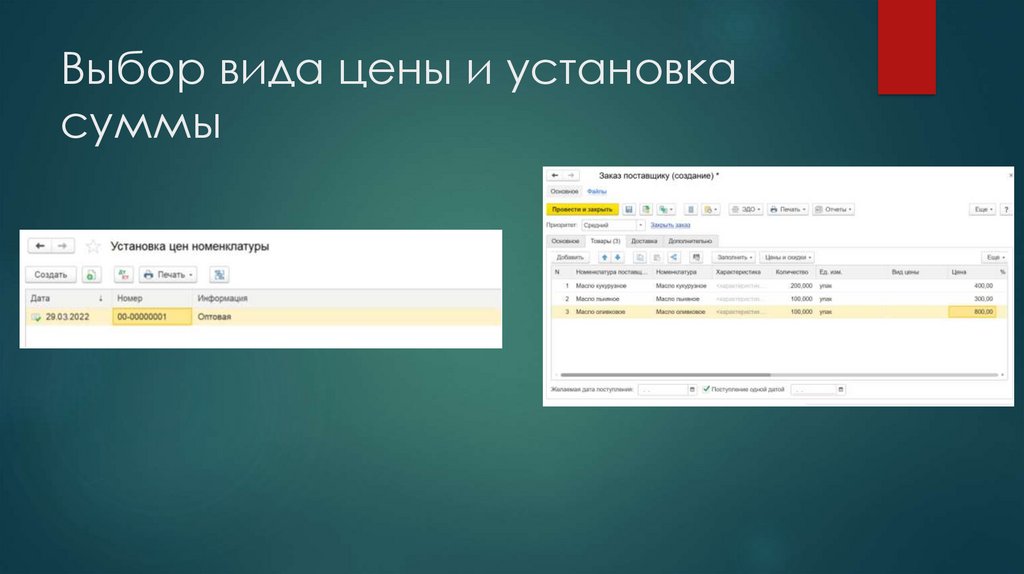Select the 200,000 quantity cell

pos(801,286)
